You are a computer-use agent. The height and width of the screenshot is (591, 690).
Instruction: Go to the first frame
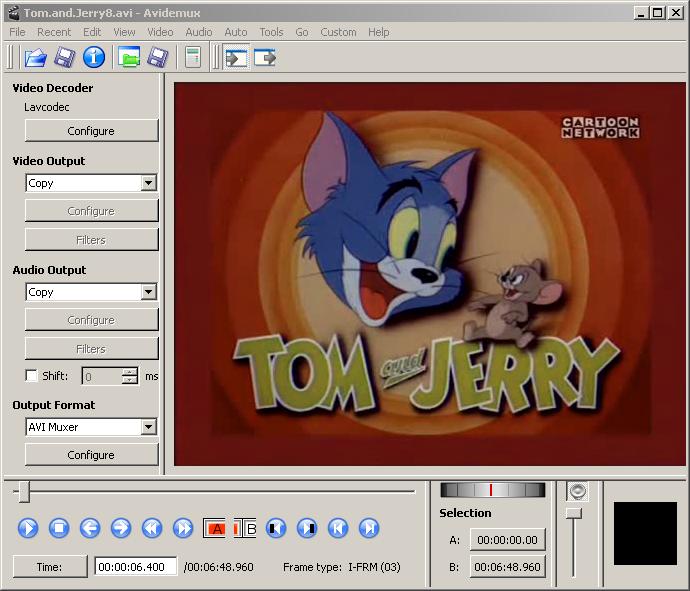338,528
